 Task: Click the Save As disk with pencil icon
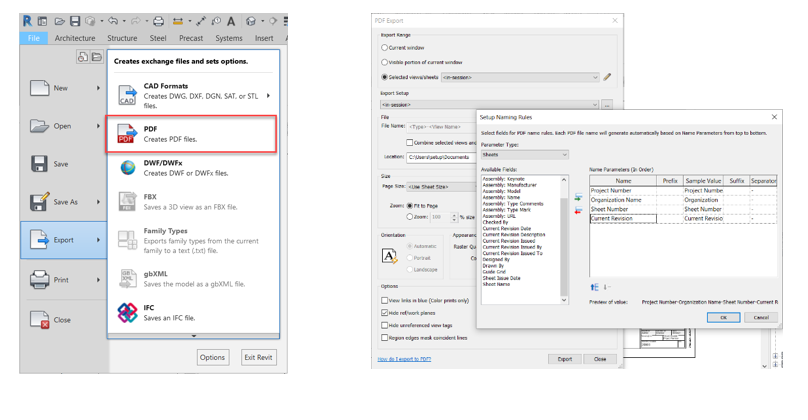[39, 201]
